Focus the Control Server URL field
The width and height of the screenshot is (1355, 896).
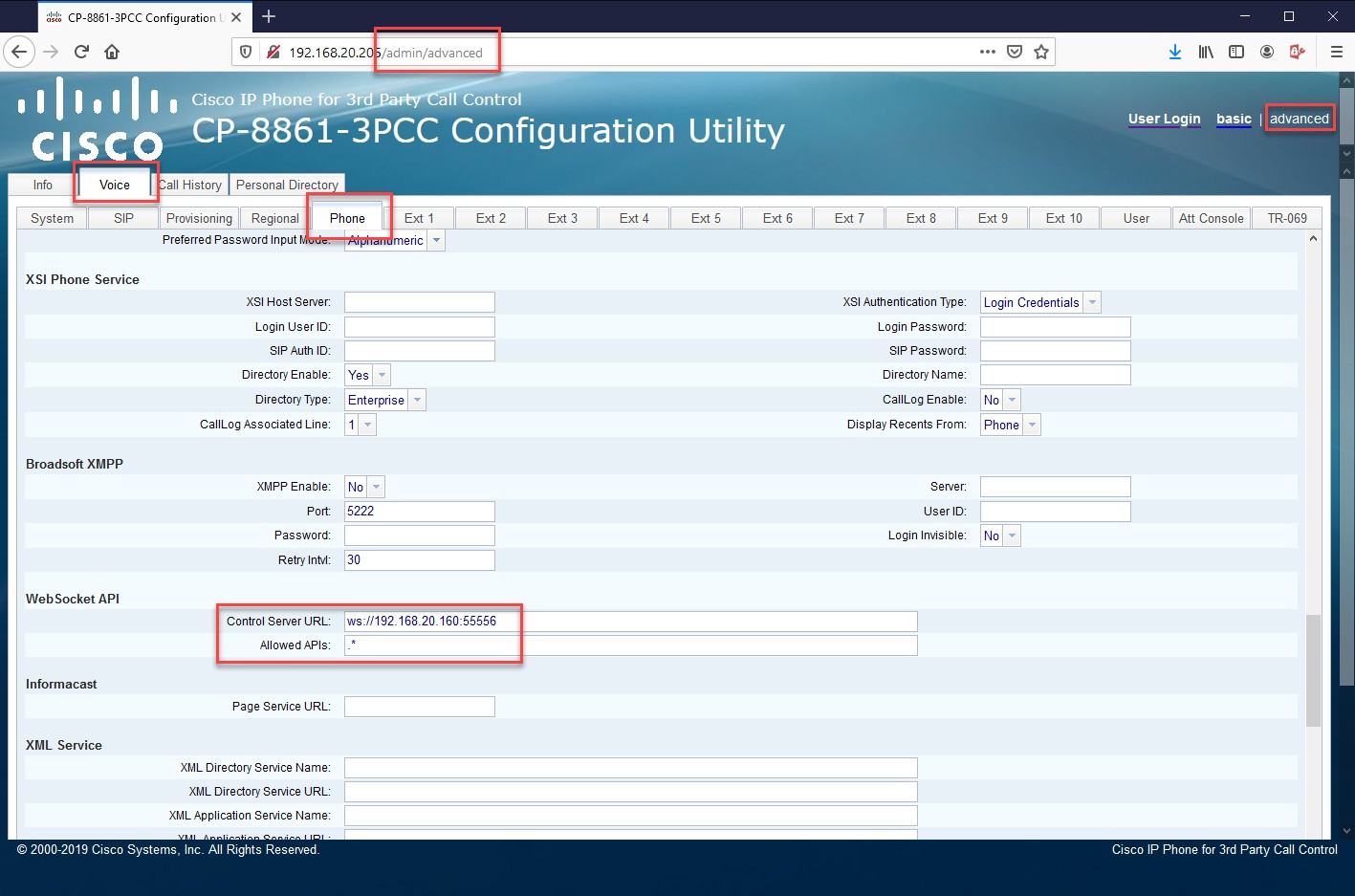point(630,622)
